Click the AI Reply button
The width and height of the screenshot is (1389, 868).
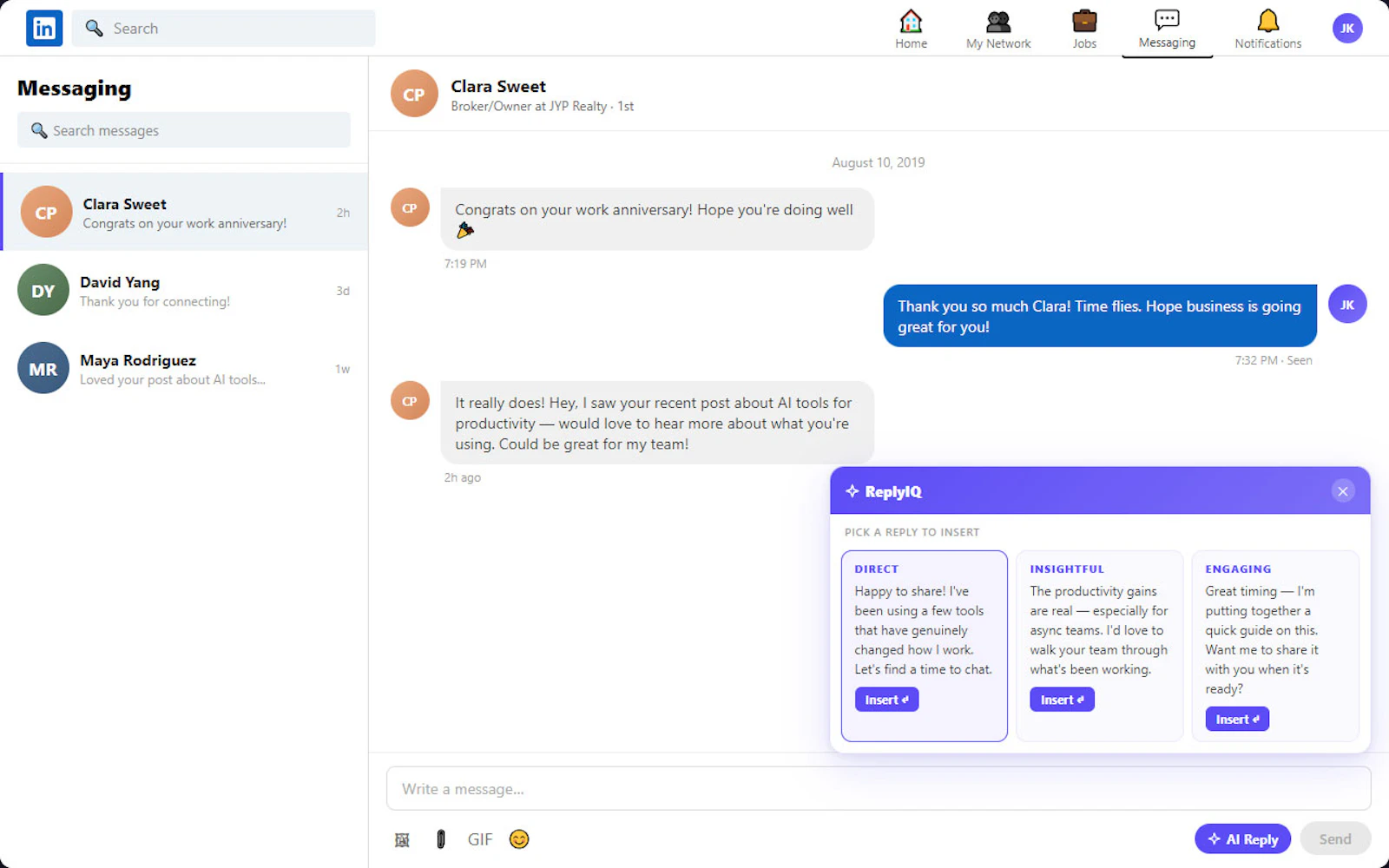(1242, 838)
